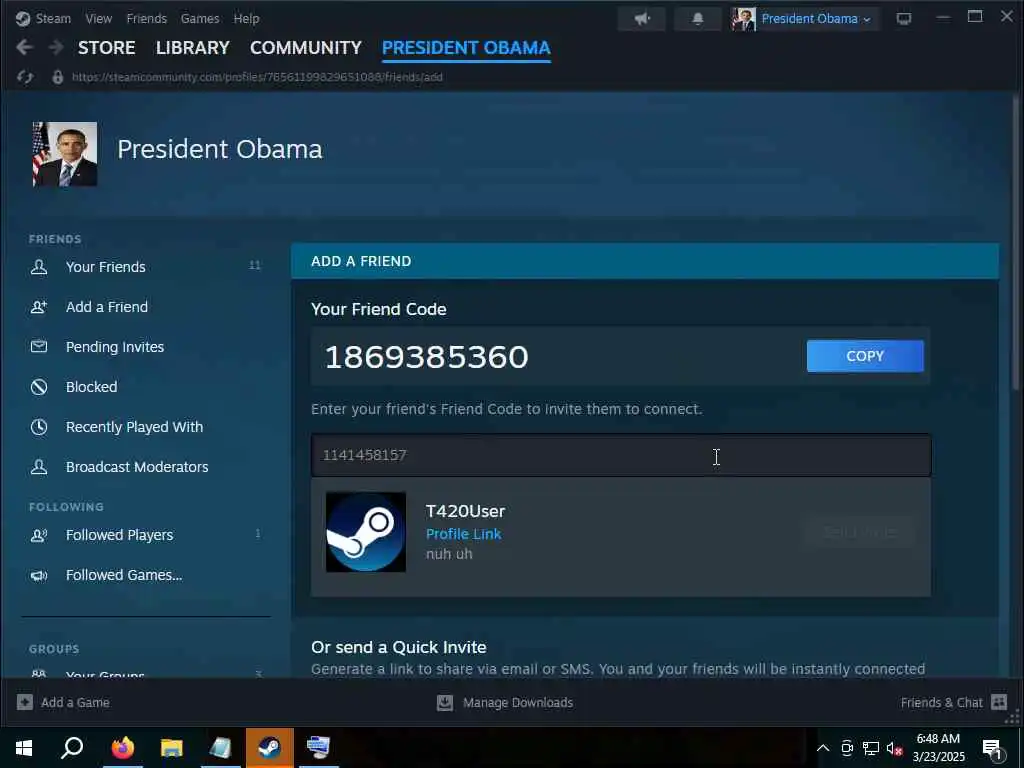The image size is (1024, 768).
Task: Click the Blocked circle-slash icon
Action: tap(39, 387)
